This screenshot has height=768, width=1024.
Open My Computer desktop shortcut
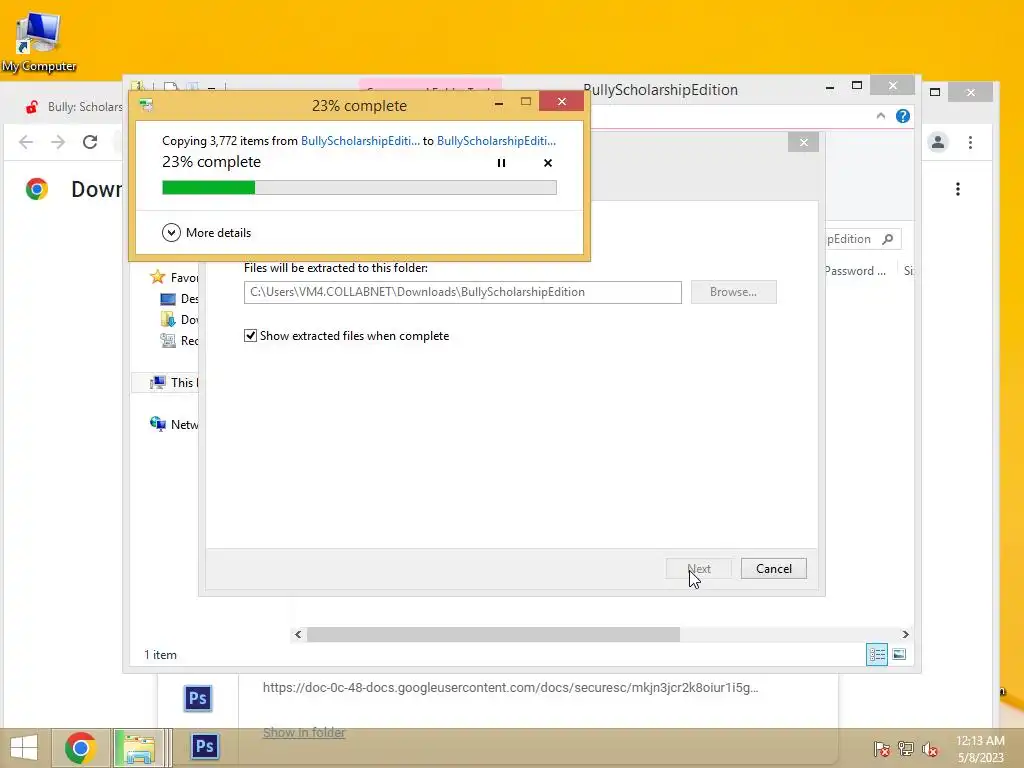point(39,42)
